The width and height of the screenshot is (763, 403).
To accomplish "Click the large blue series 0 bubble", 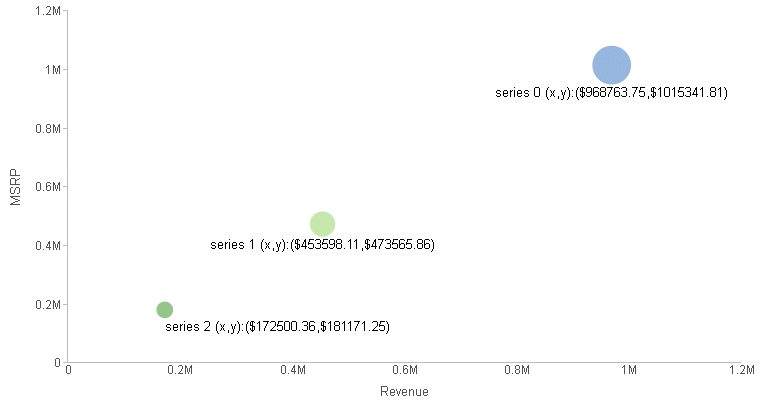I will [x=611, y=65].
